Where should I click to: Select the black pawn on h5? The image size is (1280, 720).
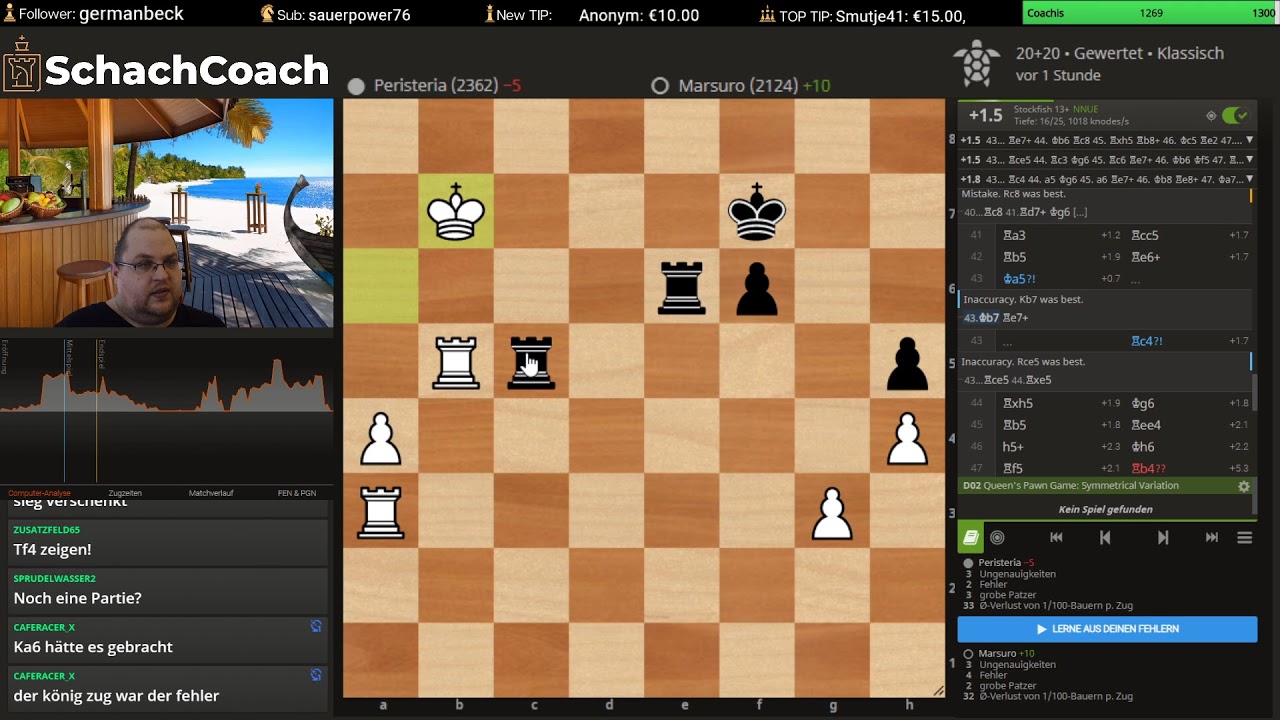(907, 361)
